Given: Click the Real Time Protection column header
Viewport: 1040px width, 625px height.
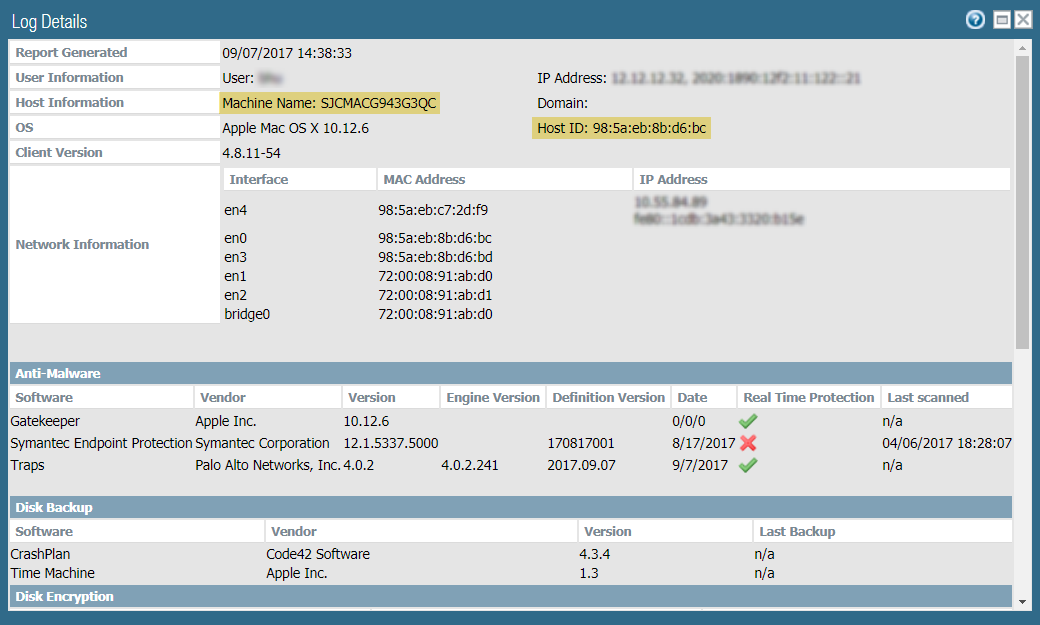Looking at the screenshot, I should pyautogui.click(x=808, y=397).
